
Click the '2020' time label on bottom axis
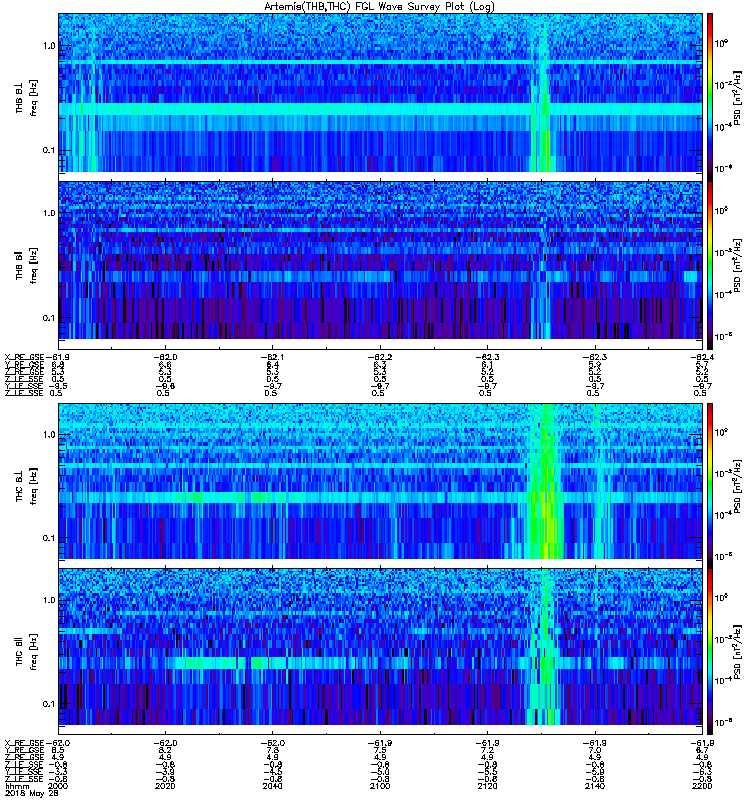tap(165, 786)
